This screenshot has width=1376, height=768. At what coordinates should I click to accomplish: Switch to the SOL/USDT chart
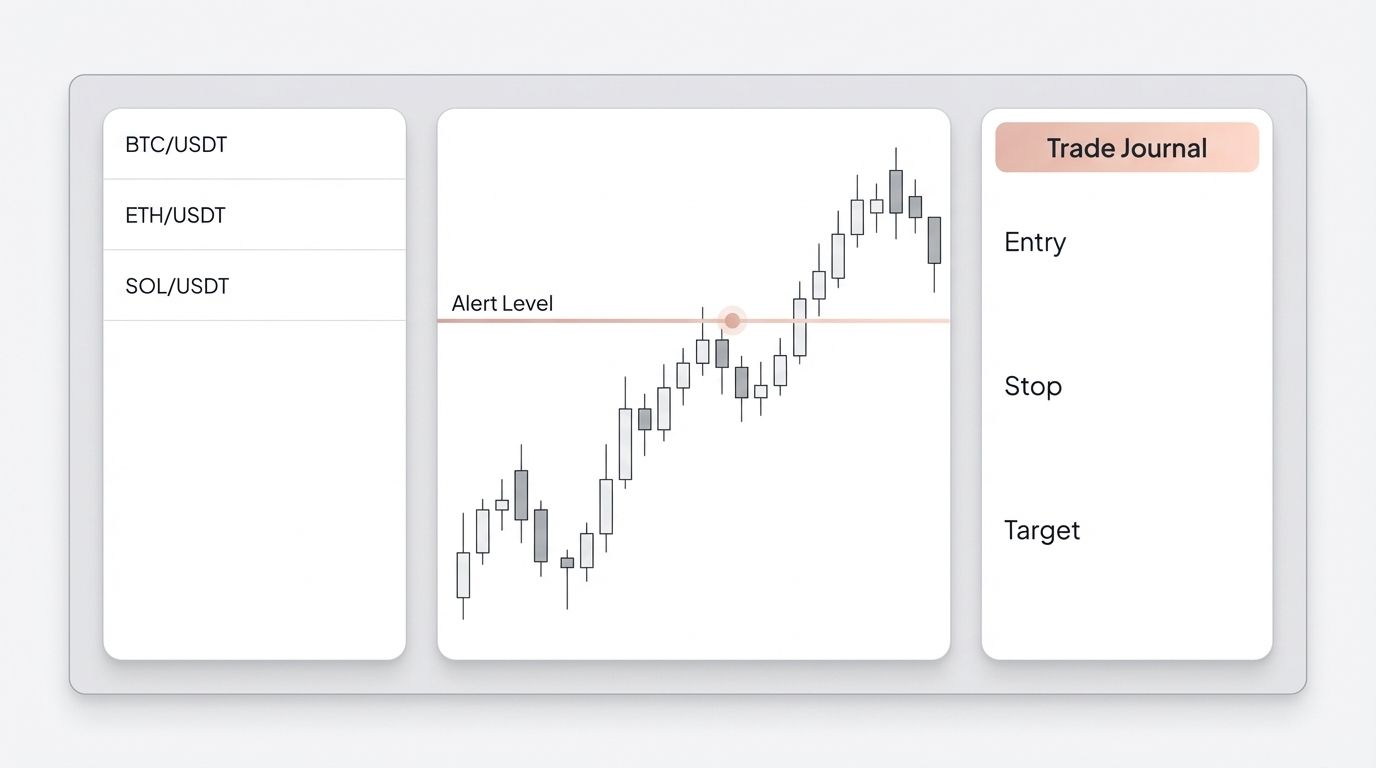click(x=177, y=285)
